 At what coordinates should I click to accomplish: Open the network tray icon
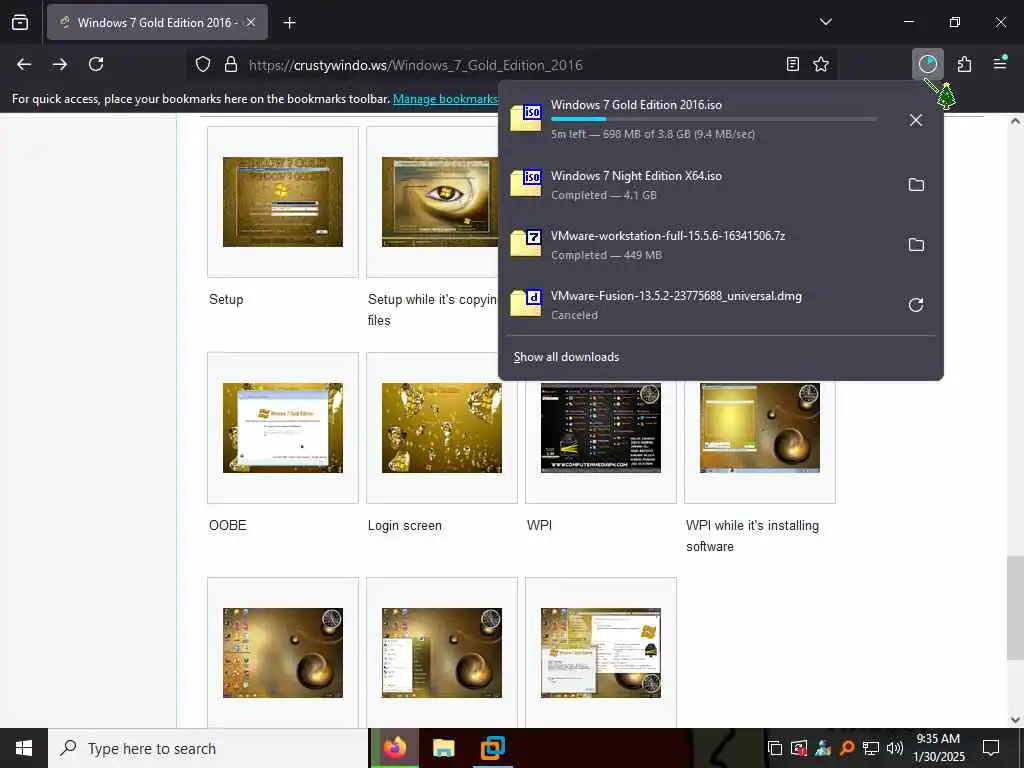click(x=871, y=748)
